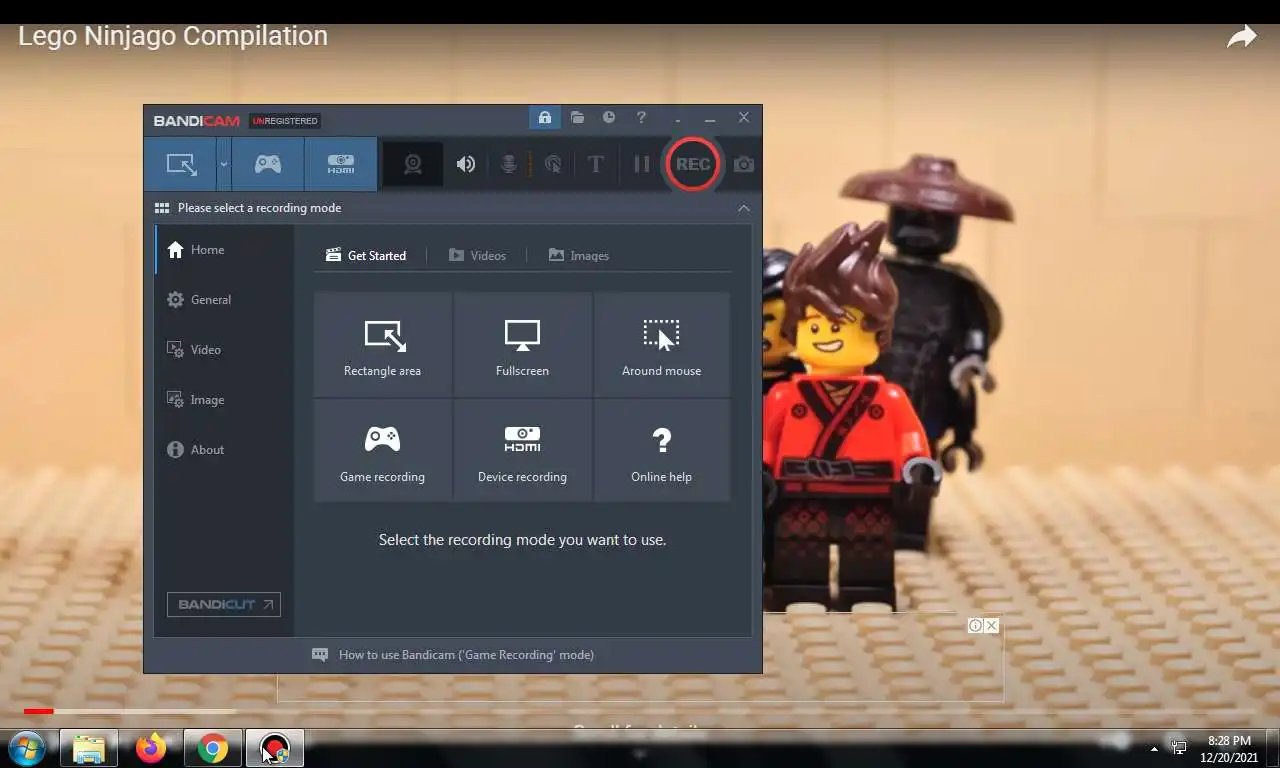Open How to use Bandicam link
The image size is (1280, 768).
(x=466, y=655)
